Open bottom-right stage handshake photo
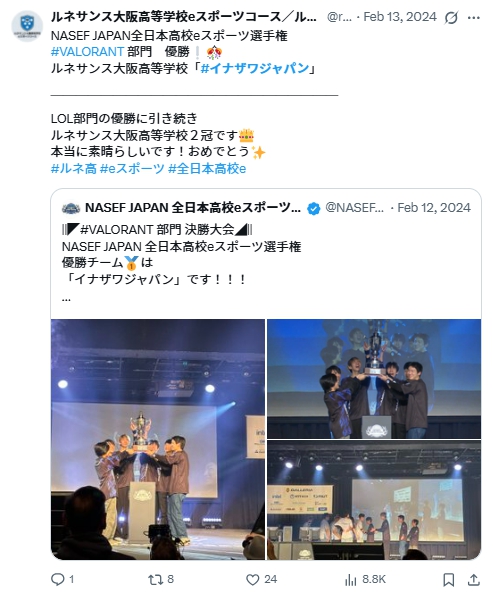Screen dimensions: 493x595 374,500
